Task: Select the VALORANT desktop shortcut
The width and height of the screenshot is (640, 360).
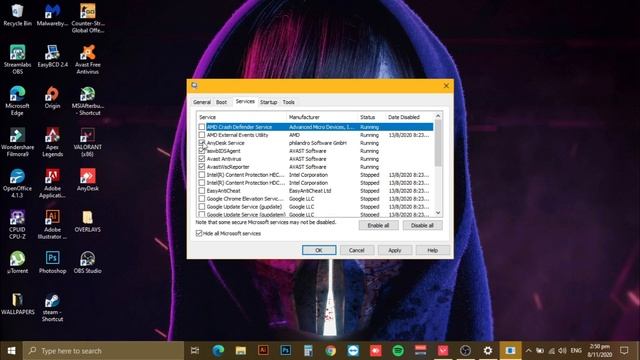Action: click(x=88, y=142)
